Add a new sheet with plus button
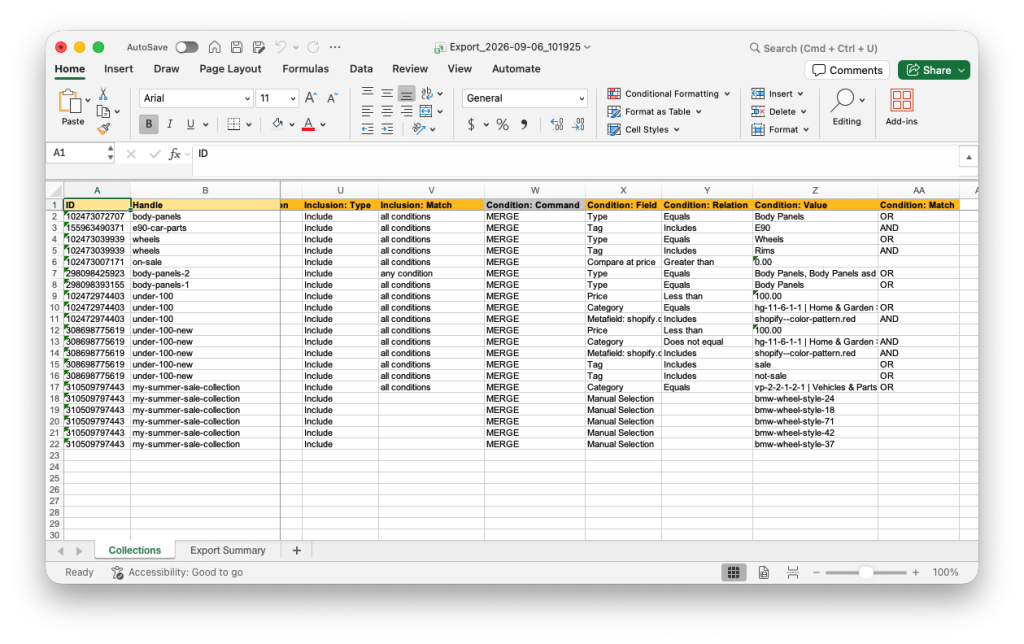 click(x=296, y=550)
